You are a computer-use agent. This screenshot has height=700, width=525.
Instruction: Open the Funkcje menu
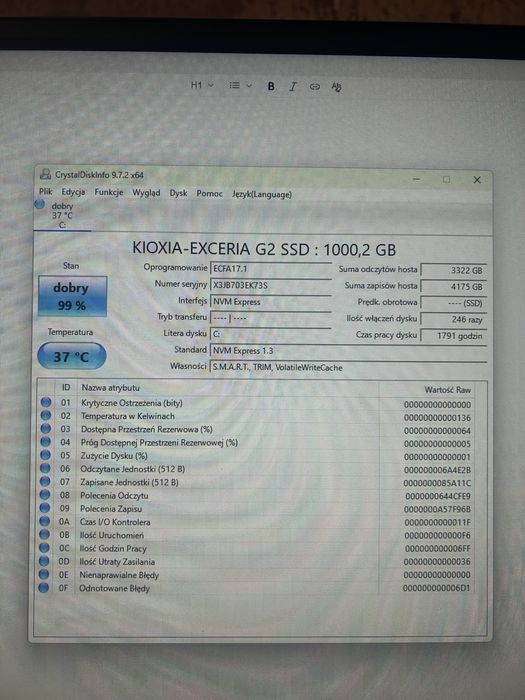pyautogui.click(x=108, y=192)
